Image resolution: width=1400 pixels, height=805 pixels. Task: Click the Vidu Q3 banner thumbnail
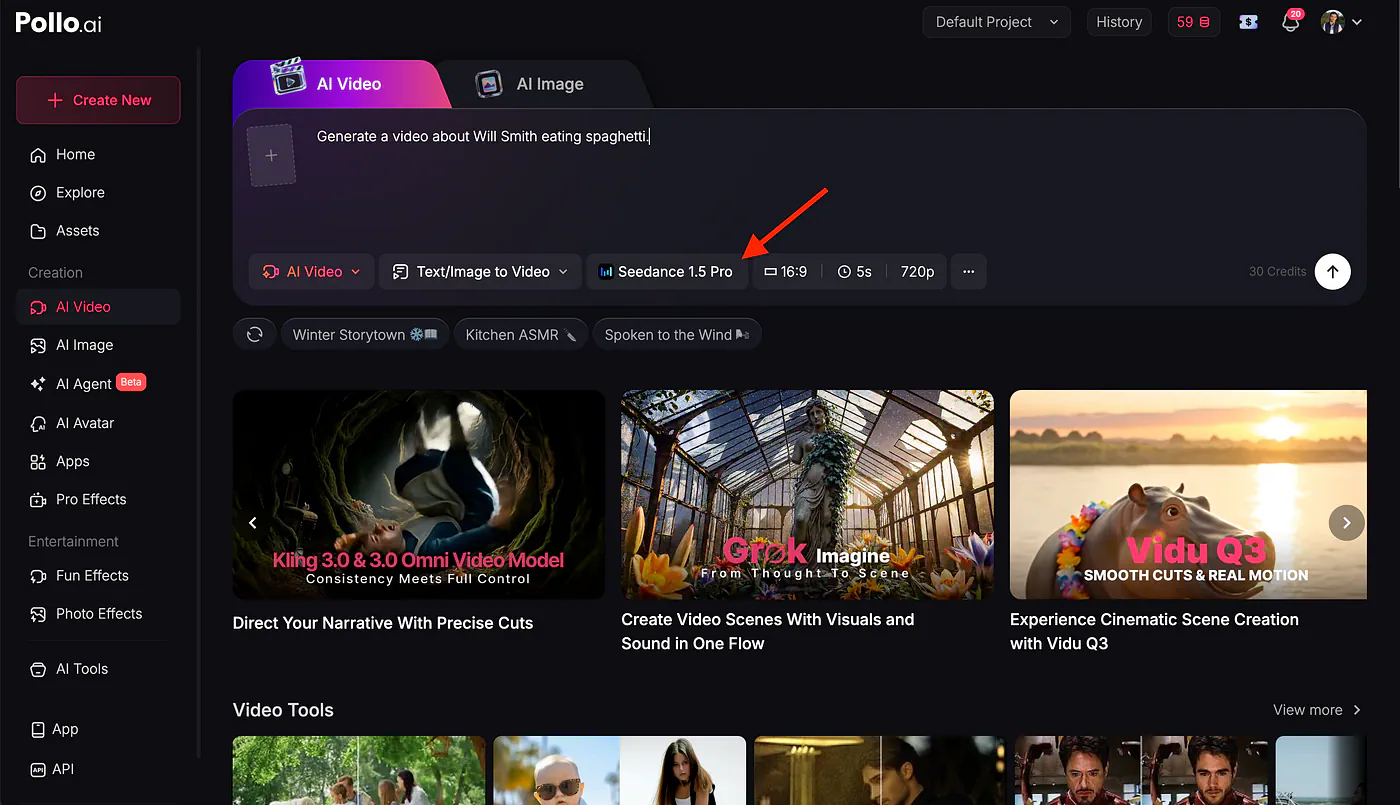click(x=1188, y=495)
